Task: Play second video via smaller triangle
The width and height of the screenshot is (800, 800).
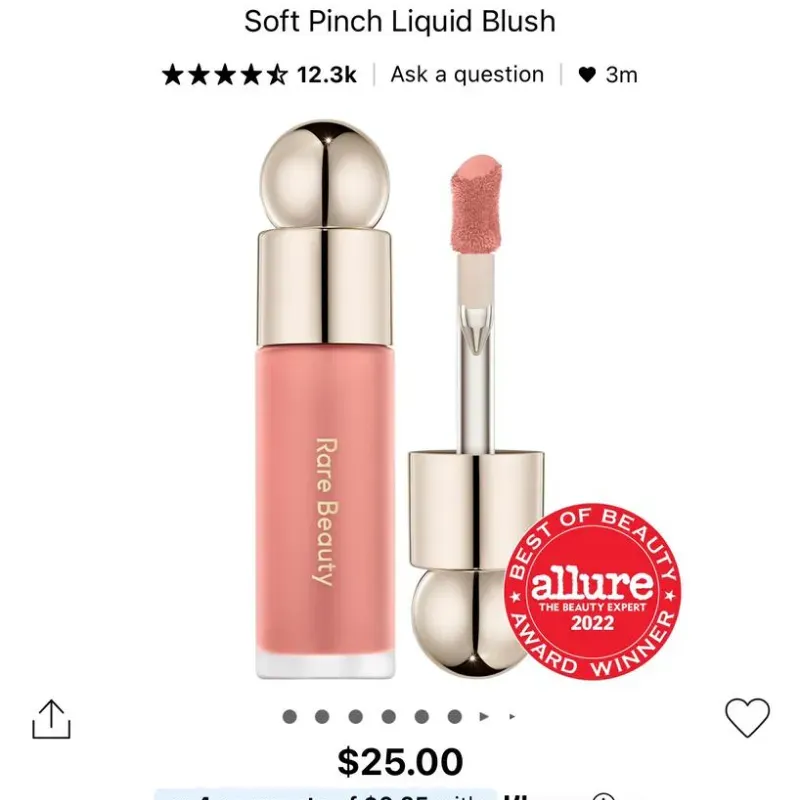Action: pos(512,716)
